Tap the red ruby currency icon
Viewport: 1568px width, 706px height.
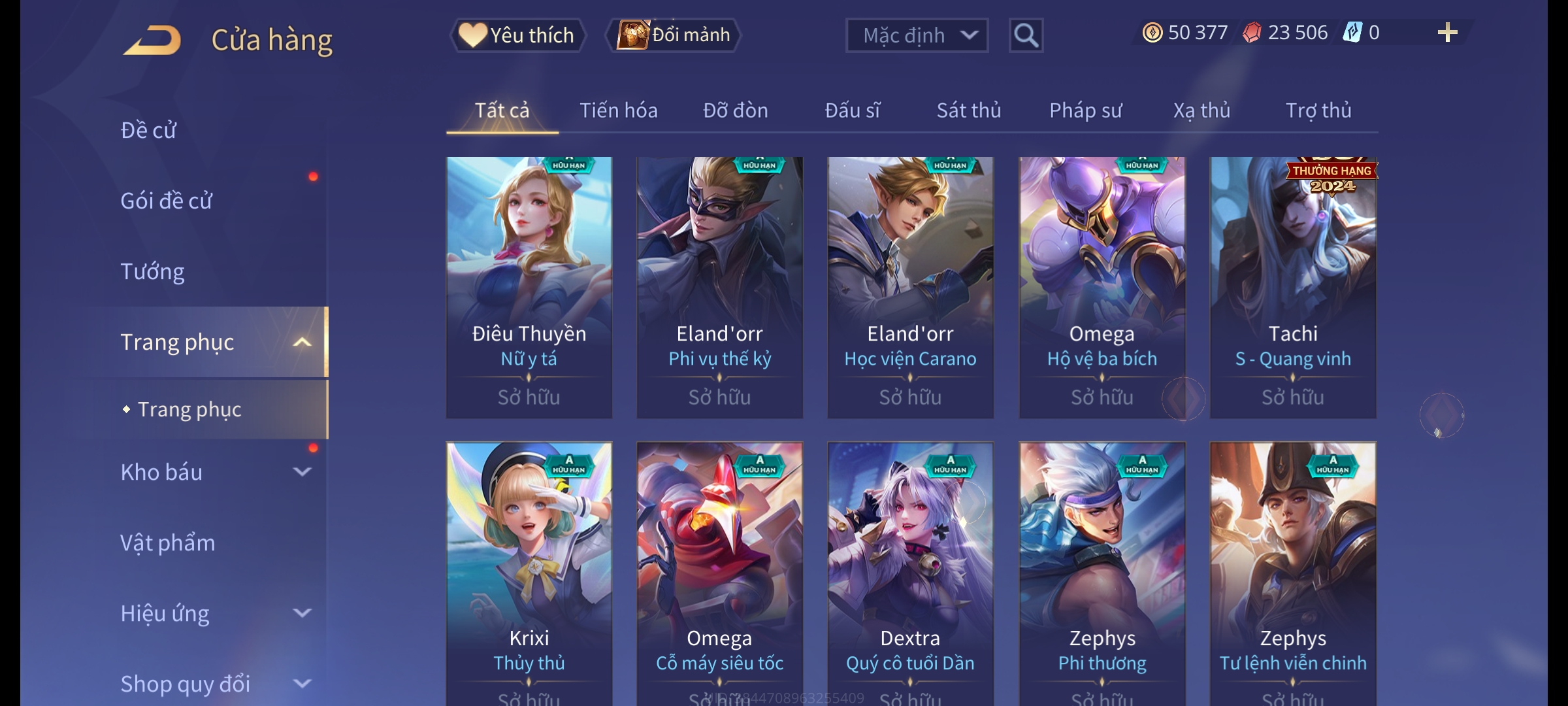pos(1252,33)
